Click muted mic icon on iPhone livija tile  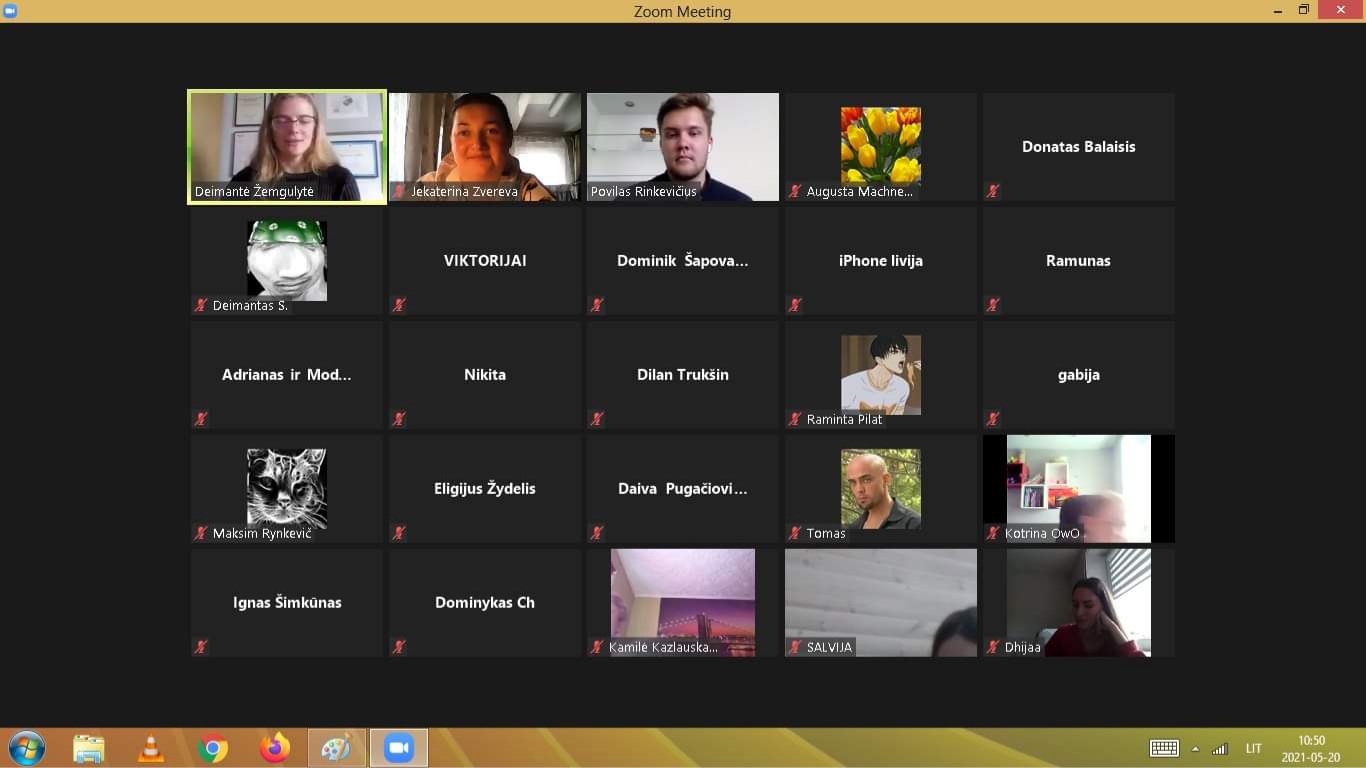pyautogui.click(x=795, y=305)
